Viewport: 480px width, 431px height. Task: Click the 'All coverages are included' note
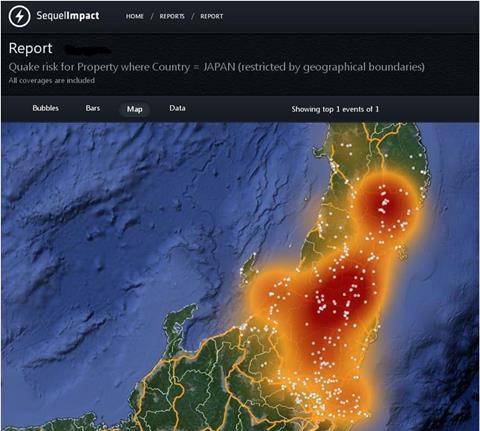[52, 80]
